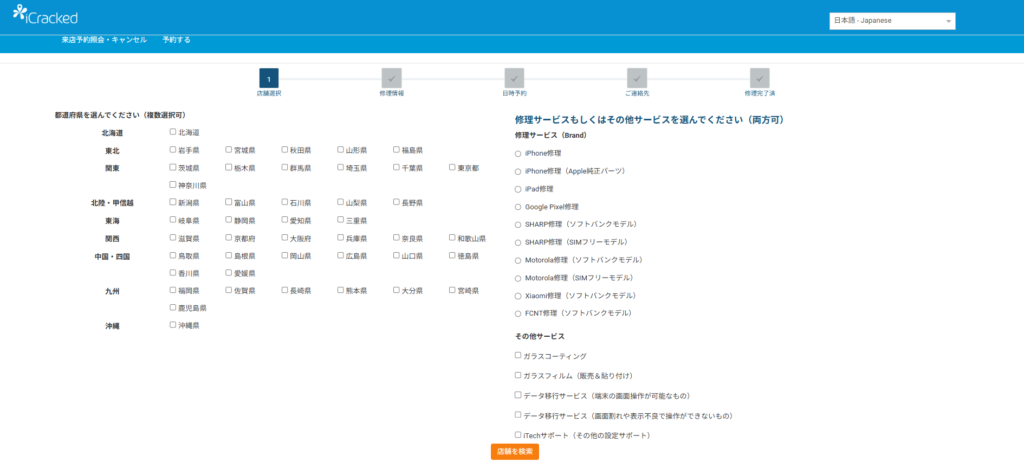This screenshot has height=468, width=1024.
Task: Tick the 大阪府 checkbox
Action: (285, 238)
